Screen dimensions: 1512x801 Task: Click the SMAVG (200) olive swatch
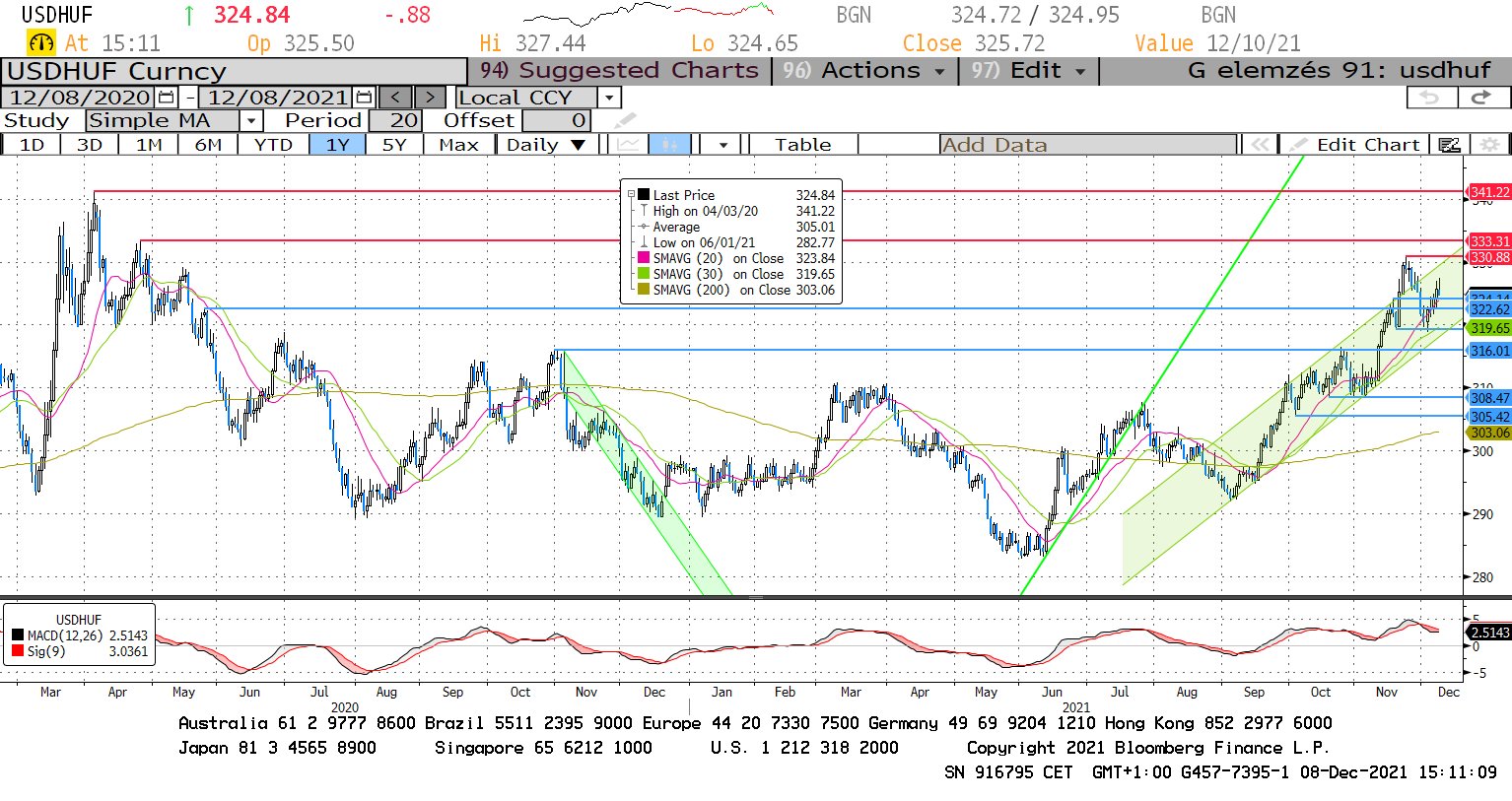tap(644, 290)
